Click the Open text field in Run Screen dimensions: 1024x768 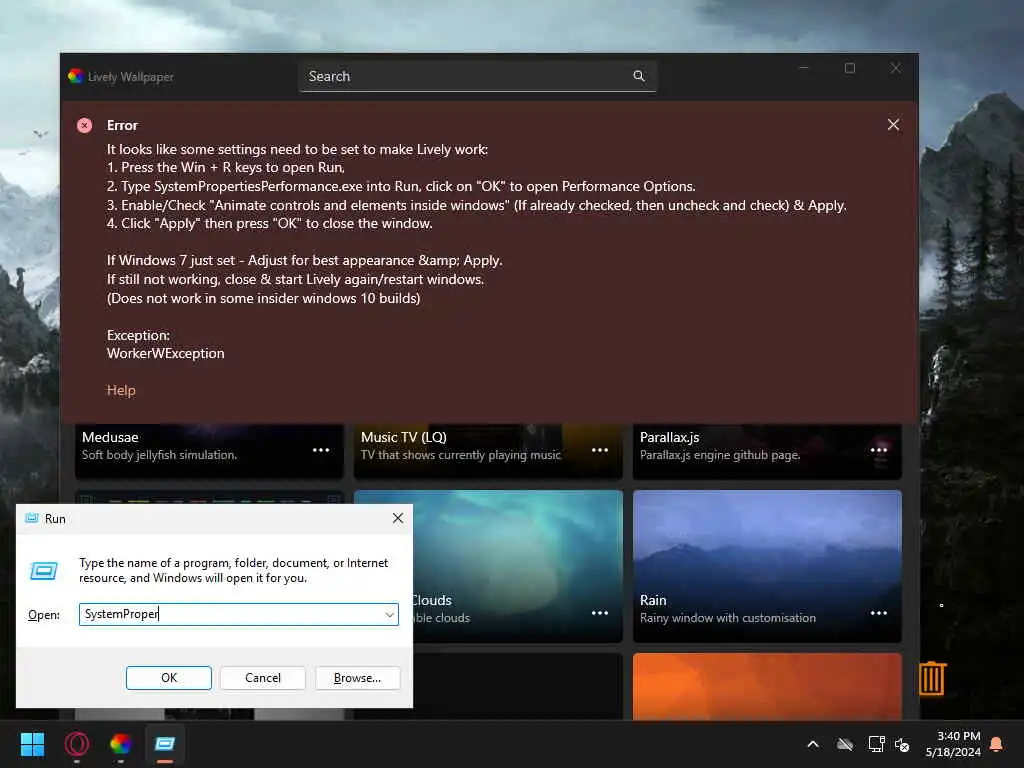point(238,615)
